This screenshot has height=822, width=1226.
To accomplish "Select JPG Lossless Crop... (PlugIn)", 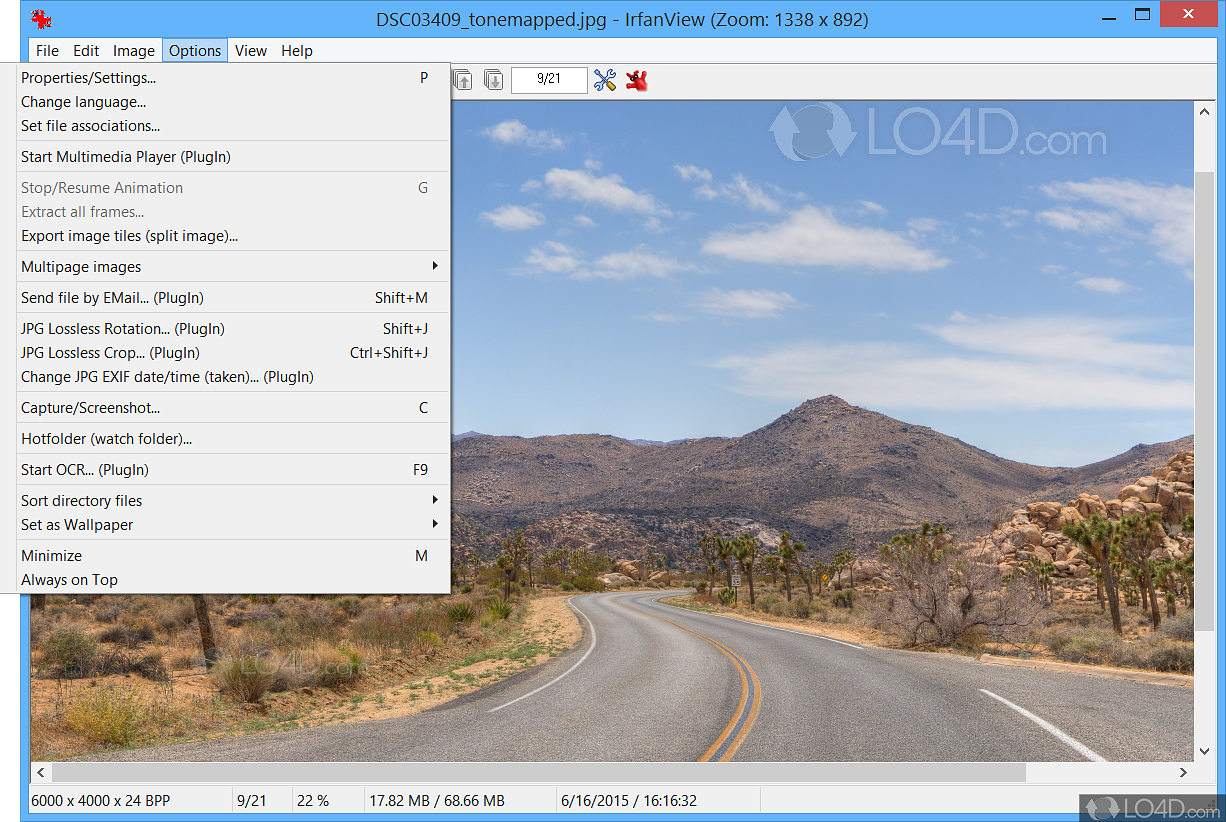I will 233,353.
